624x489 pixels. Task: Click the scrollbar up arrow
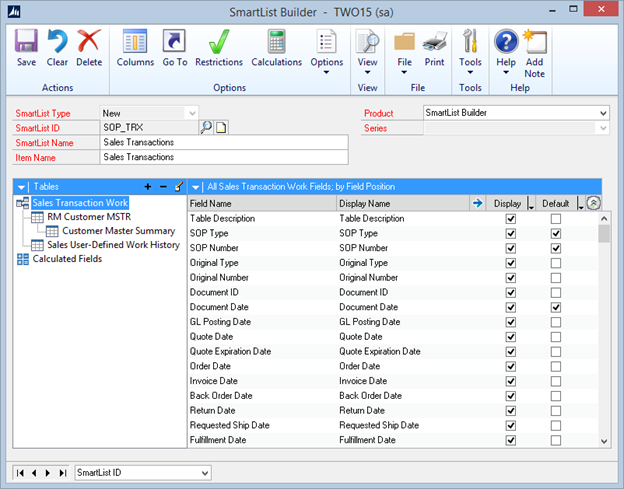(604, 218)
